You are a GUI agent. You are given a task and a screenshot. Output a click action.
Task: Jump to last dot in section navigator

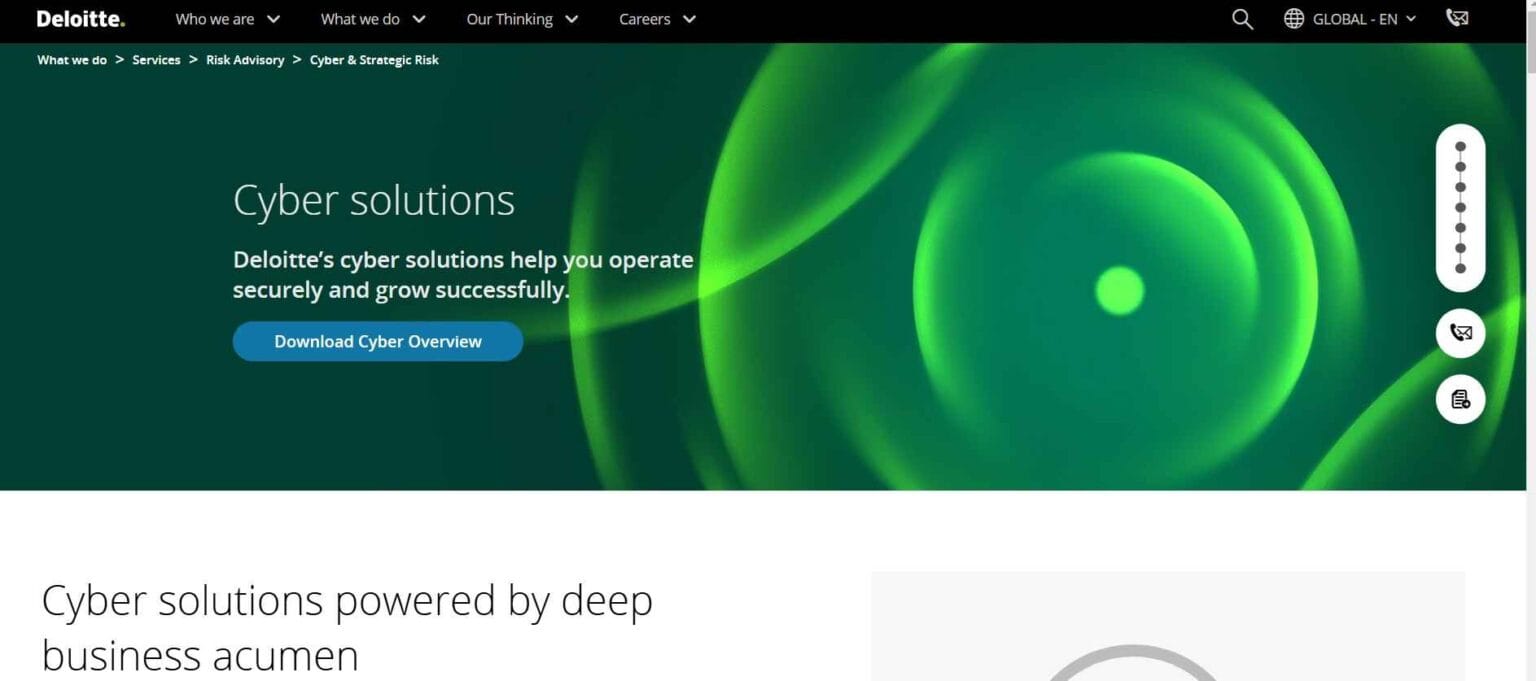(1460, 268)
